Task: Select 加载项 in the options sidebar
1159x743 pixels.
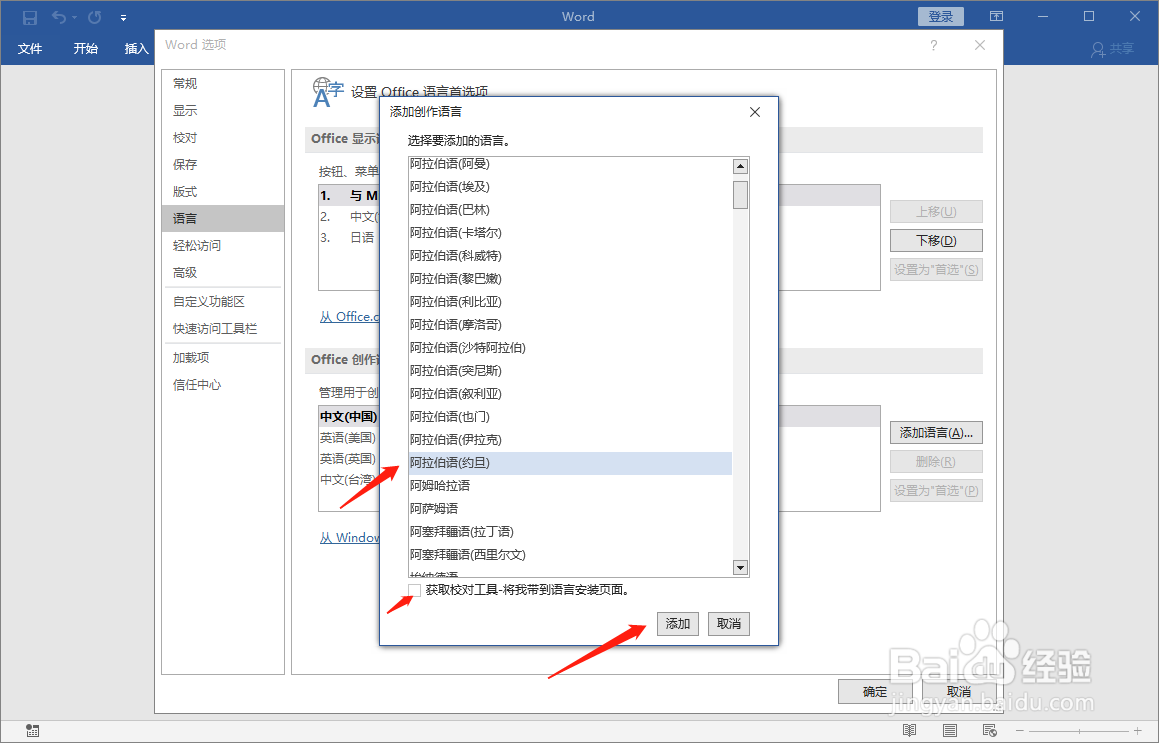Action: 222,358
